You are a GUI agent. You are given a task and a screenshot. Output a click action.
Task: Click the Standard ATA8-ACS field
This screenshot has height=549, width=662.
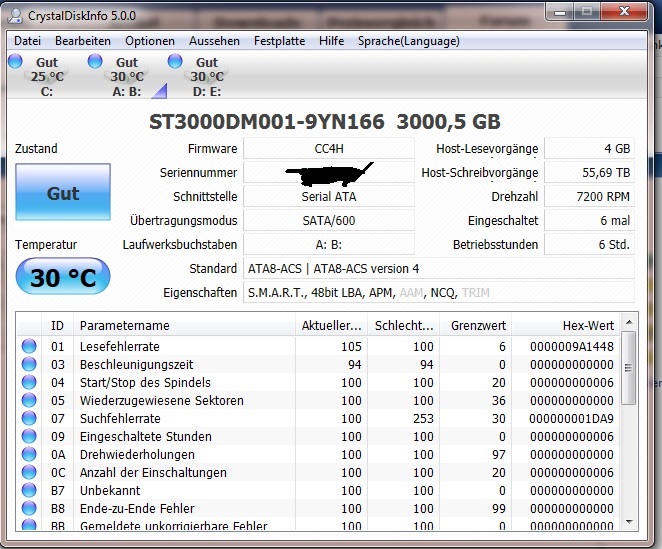[x=439, y=269]
